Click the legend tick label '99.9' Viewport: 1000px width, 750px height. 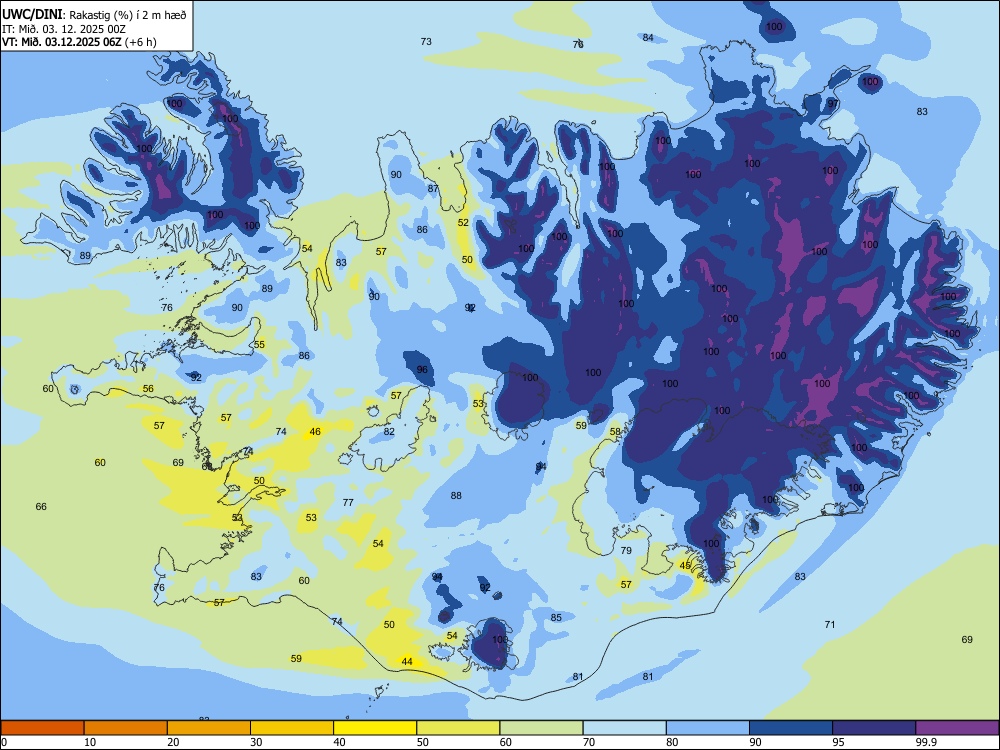point(925,742)
